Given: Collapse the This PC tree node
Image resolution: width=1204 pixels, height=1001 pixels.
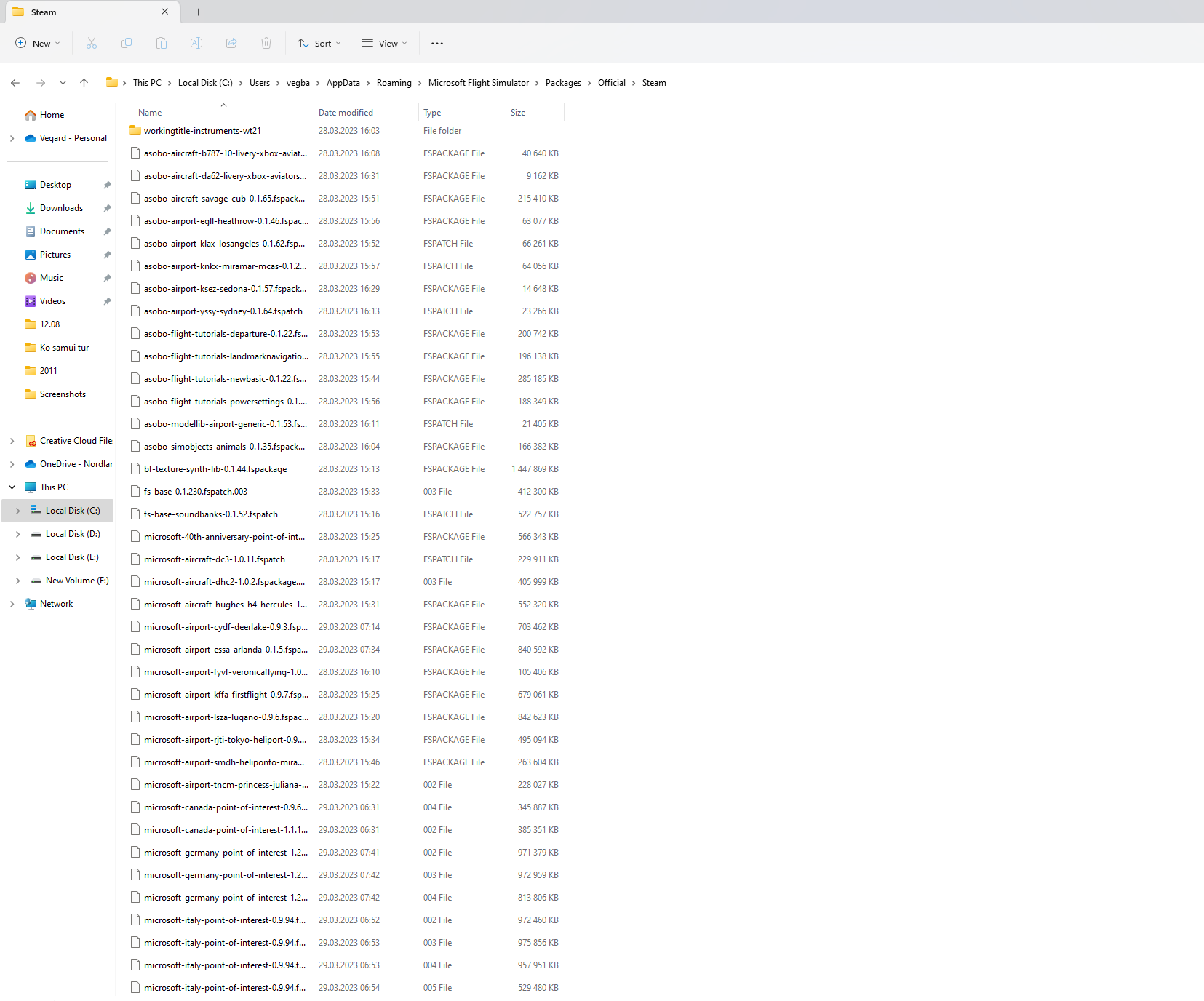Looking at the screenshot, I should (x=12, y=487).
